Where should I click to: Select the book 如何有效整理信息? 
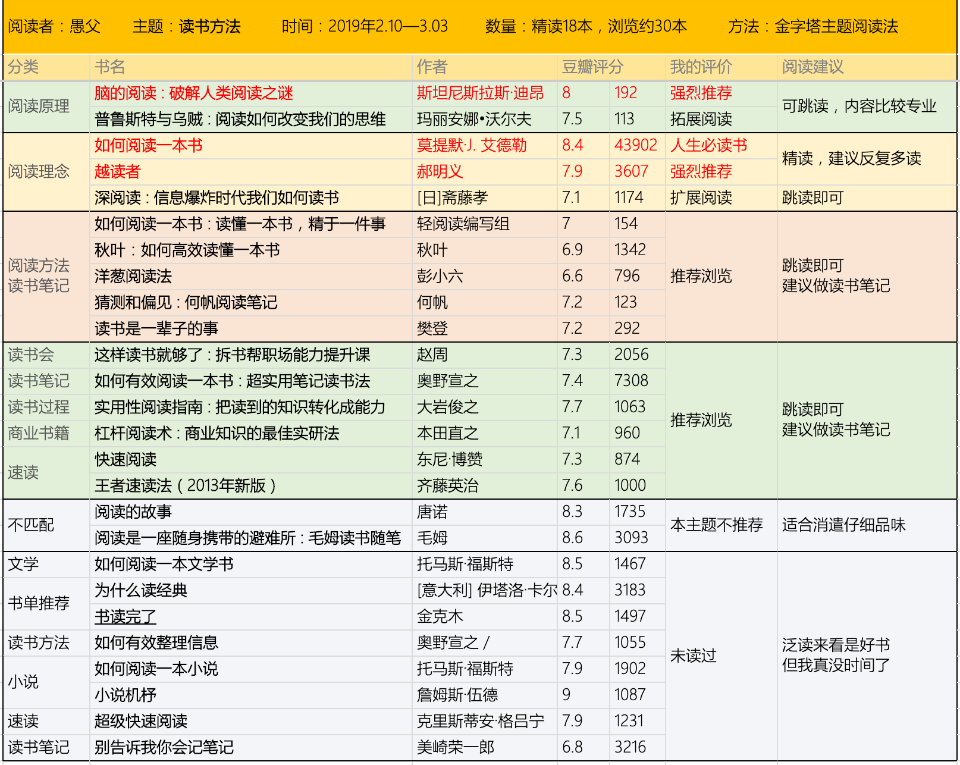pyautogui.click(x=156, y=643)
